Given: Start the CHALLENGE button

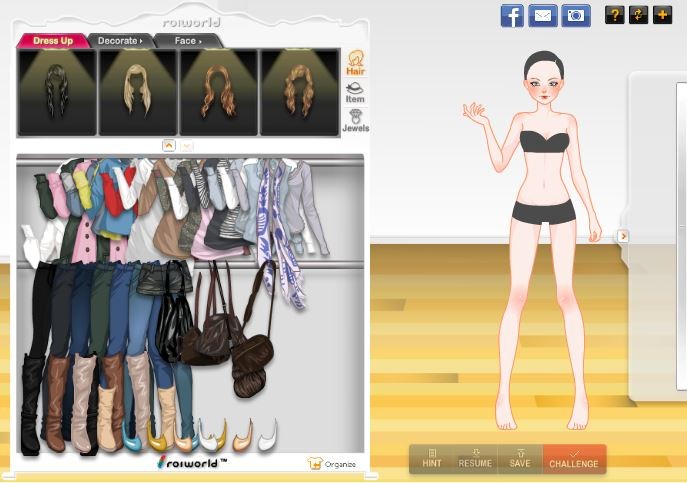Looking at the screenshot, I should (574, 459).
